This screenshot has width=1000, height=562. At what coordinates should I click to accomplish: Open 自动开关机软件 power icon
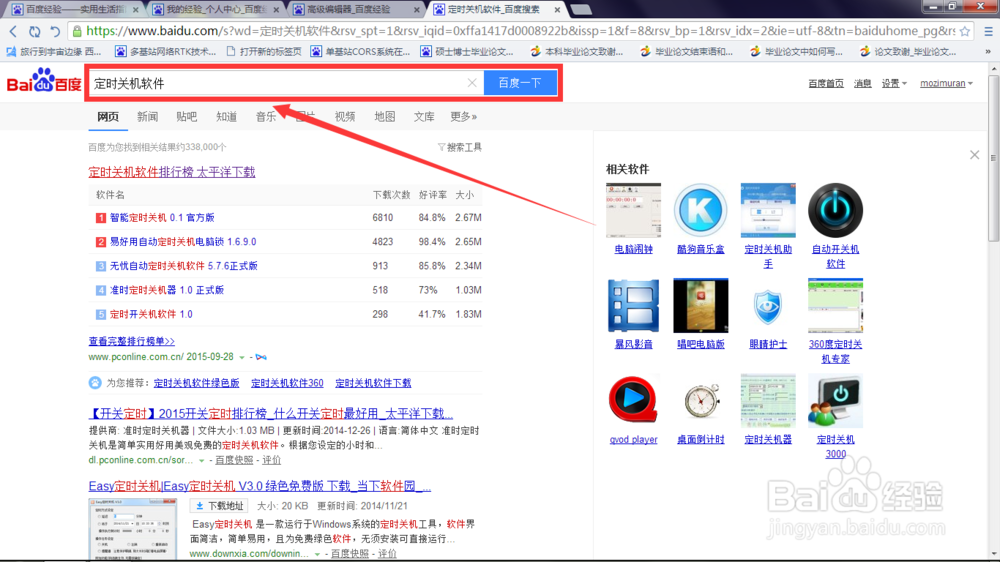(x=835, y=211)
